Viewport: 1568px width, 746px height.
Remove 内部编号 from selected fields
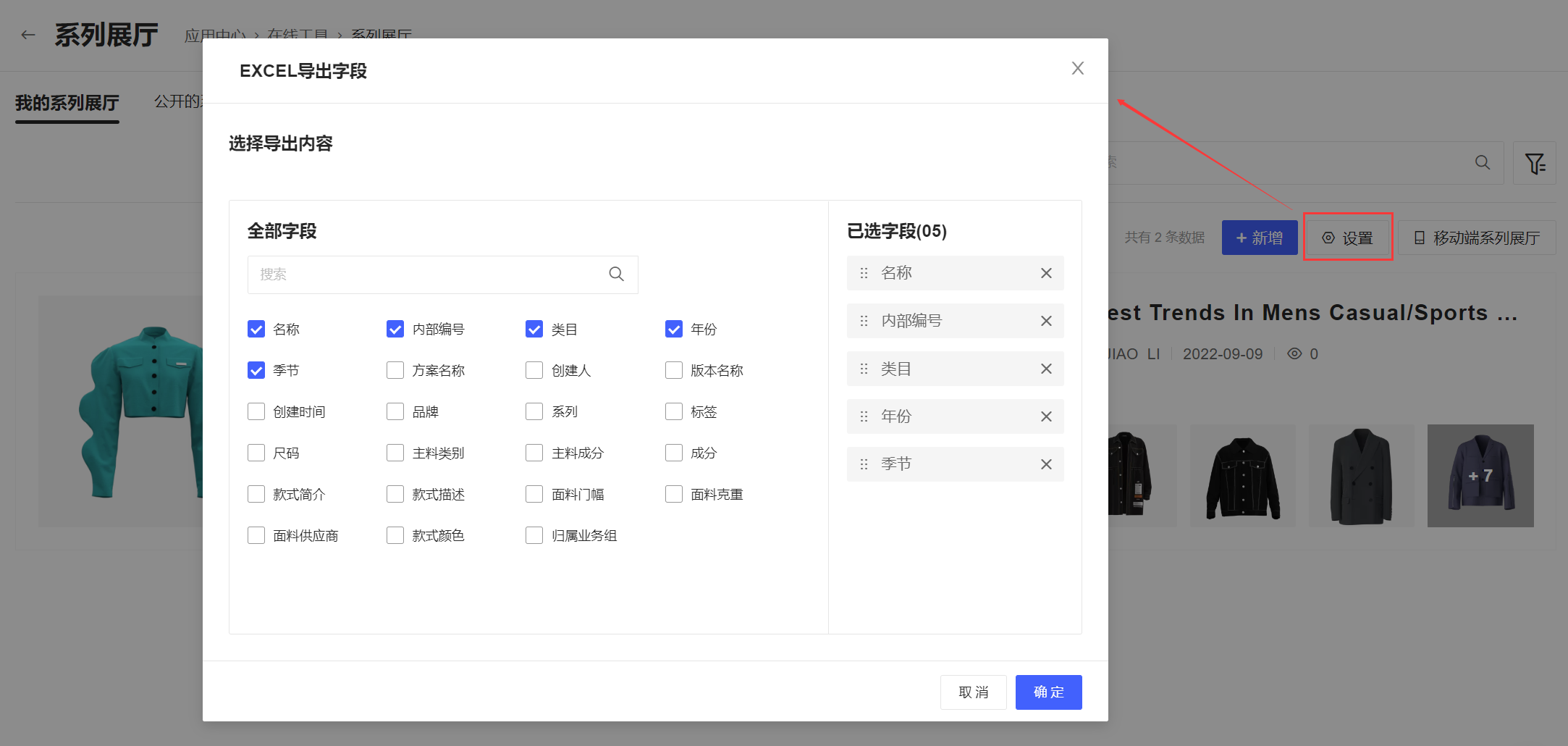(1046, 321)
